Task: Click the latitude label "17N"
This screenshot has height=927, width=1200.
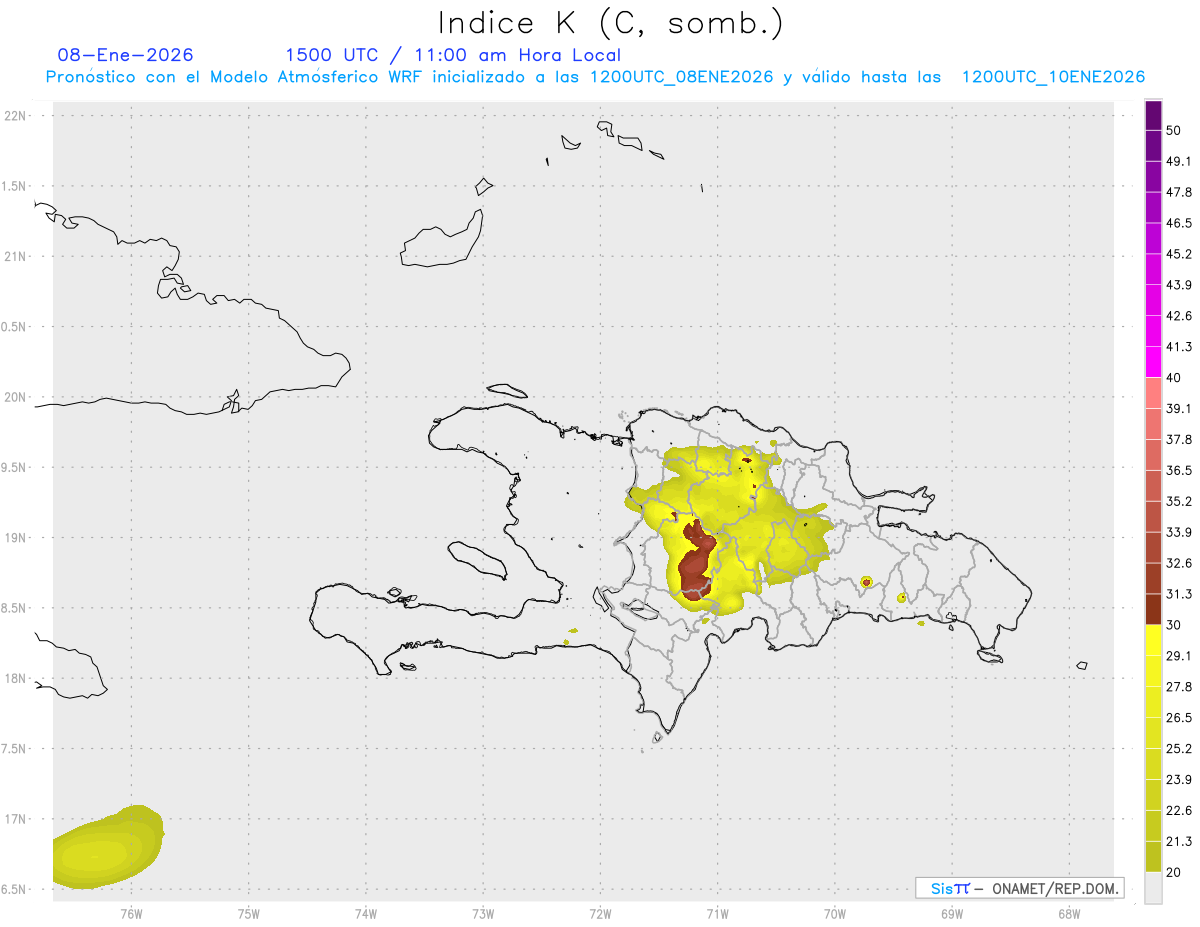Action: coord(16,819)
